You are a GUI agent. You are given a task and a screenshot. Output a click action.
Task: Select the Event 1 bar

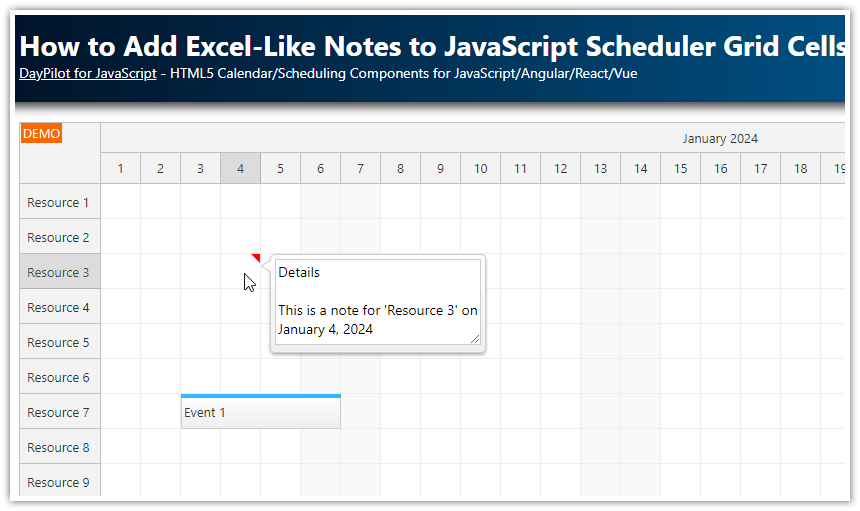[x=260, y=412]
